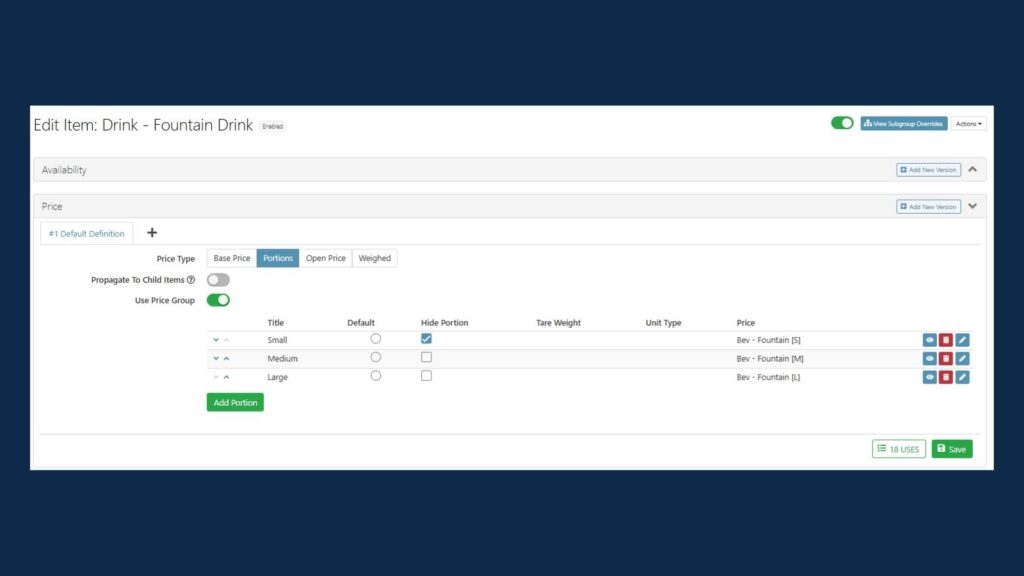Expand the Availability section chevron
Screen dimensions: 1024x576
(973, 170)
